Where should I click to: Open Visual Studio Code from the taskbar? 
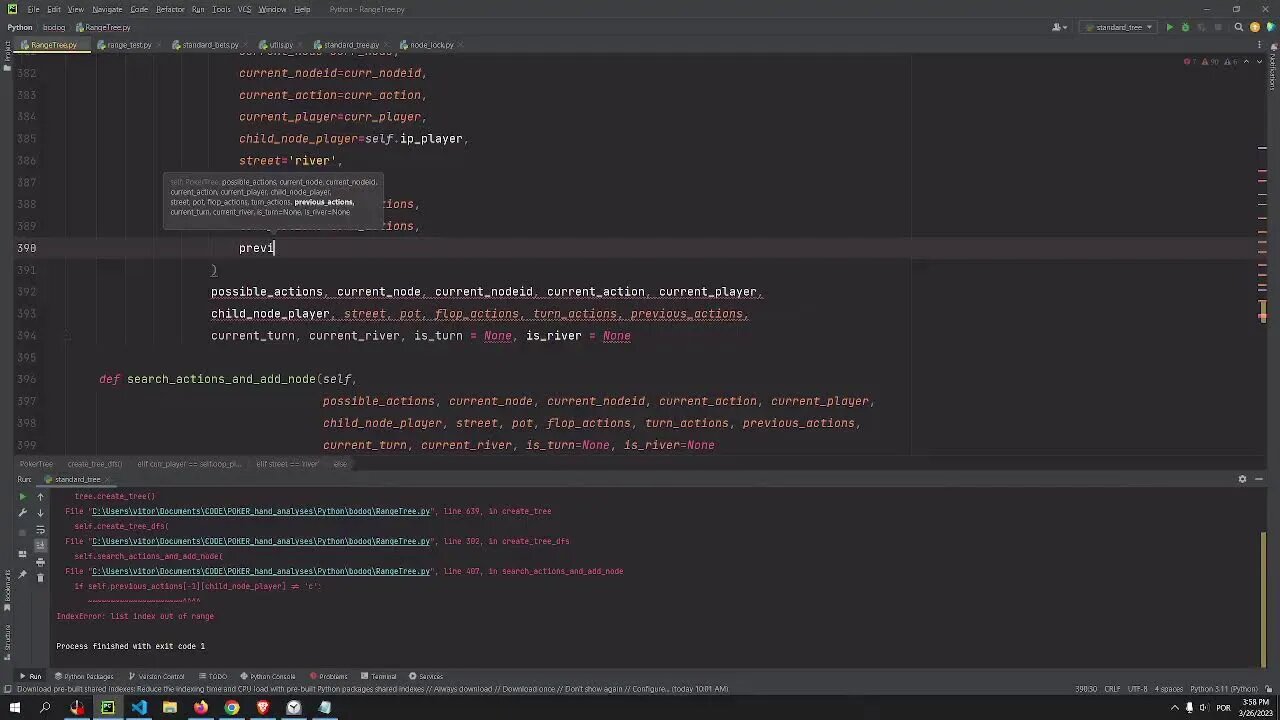pyautogui.click(x=139, y=708)
